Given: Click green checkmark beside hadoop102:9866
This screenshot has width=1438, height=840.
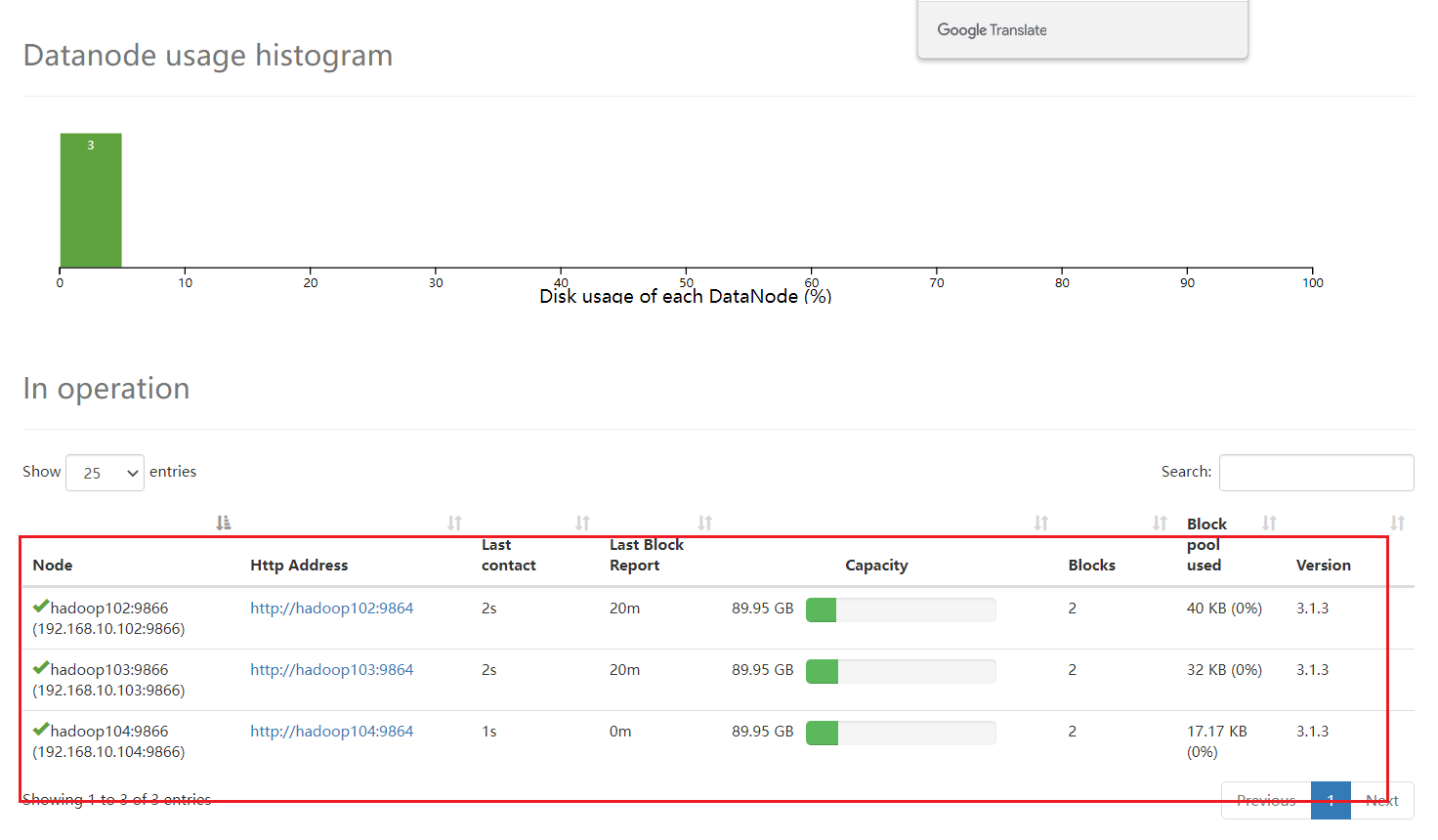Looking at the screenshot, I should click(41, 607).
